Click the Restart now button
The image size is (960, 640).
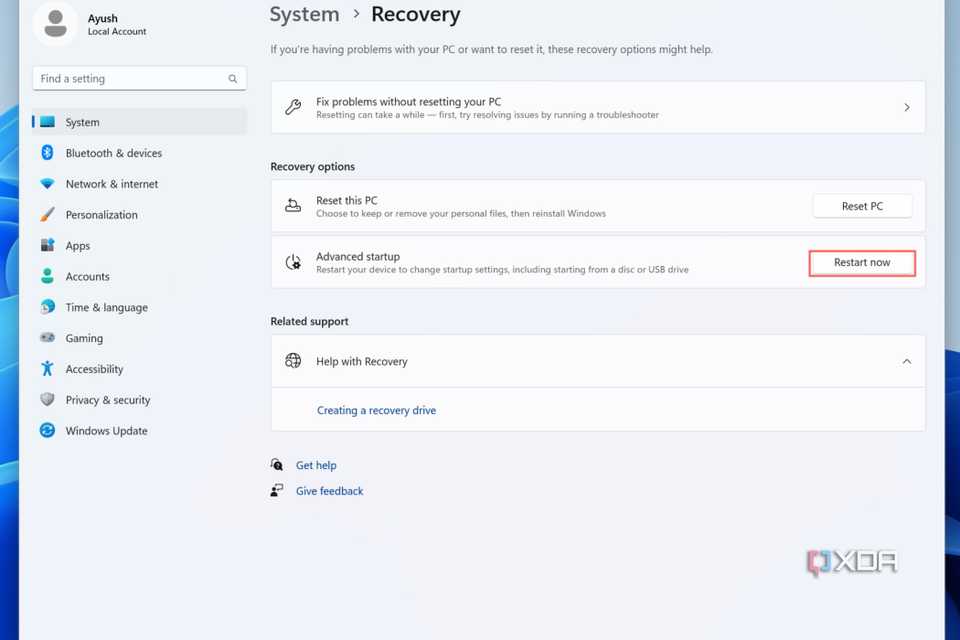862,263
